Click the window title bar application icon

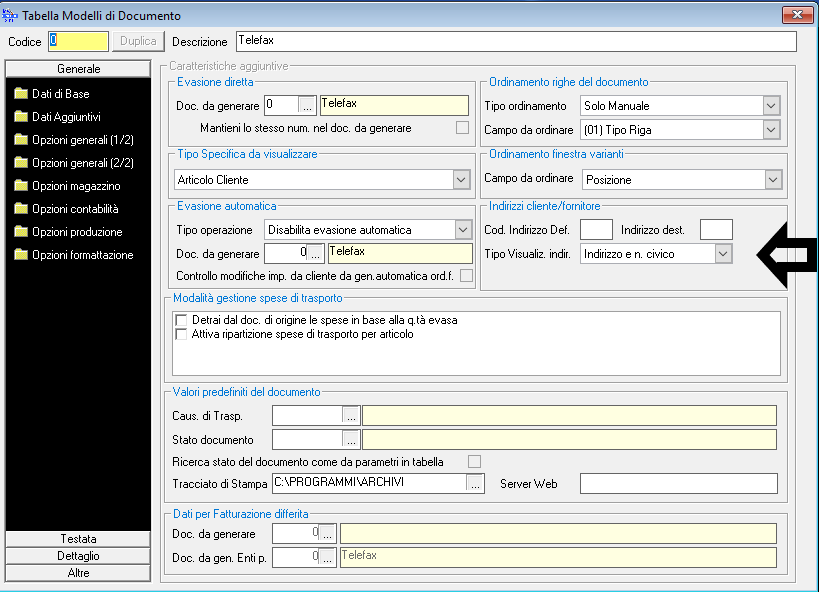[9, 16]
